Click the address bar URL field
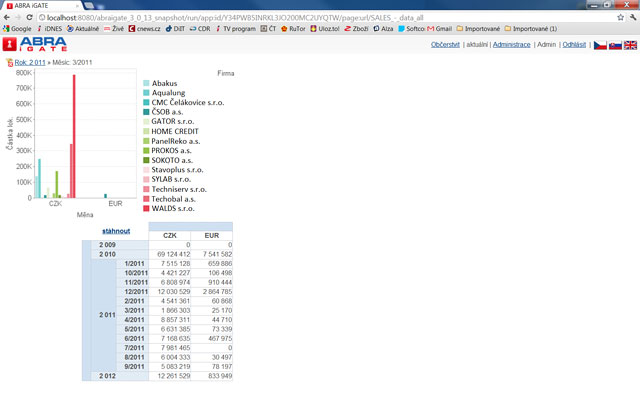640x408 pixels. pos(327,18)
